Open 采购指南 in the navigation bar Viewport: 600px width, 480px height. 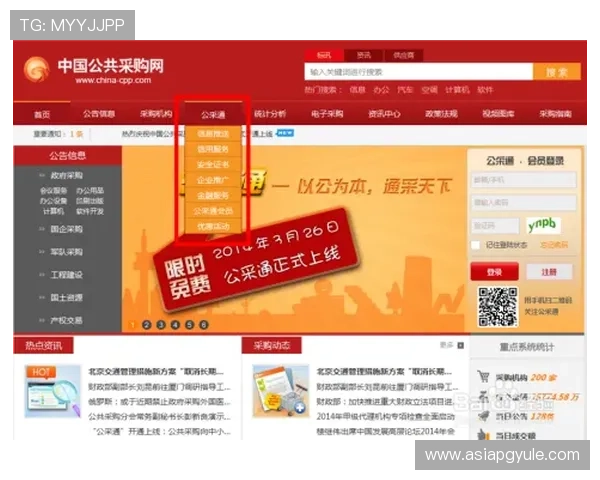click(555, 114)
